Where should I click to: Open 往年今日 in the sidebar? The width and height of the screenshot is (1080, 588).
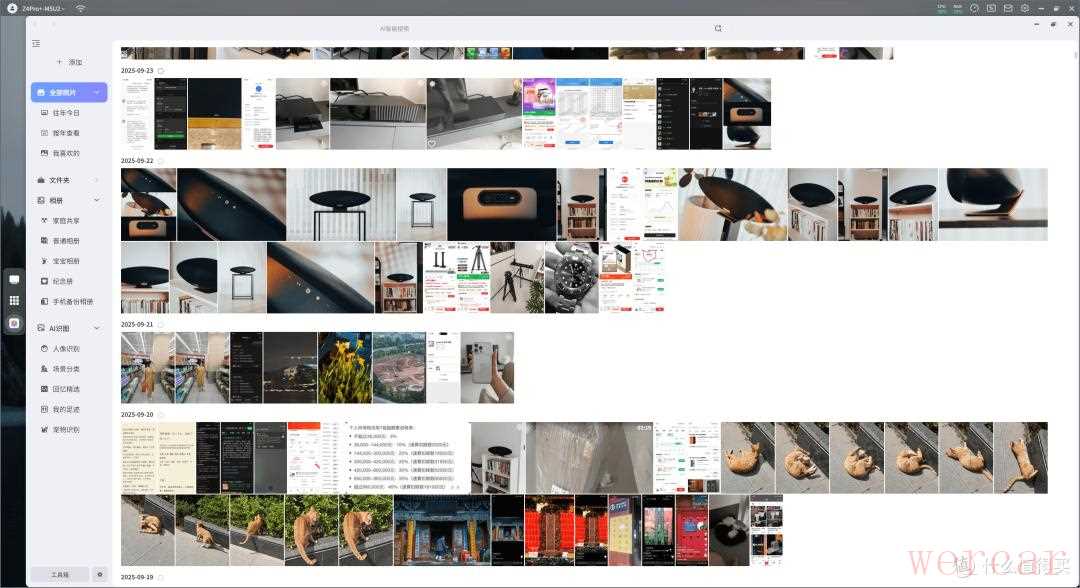click(66, 113)
